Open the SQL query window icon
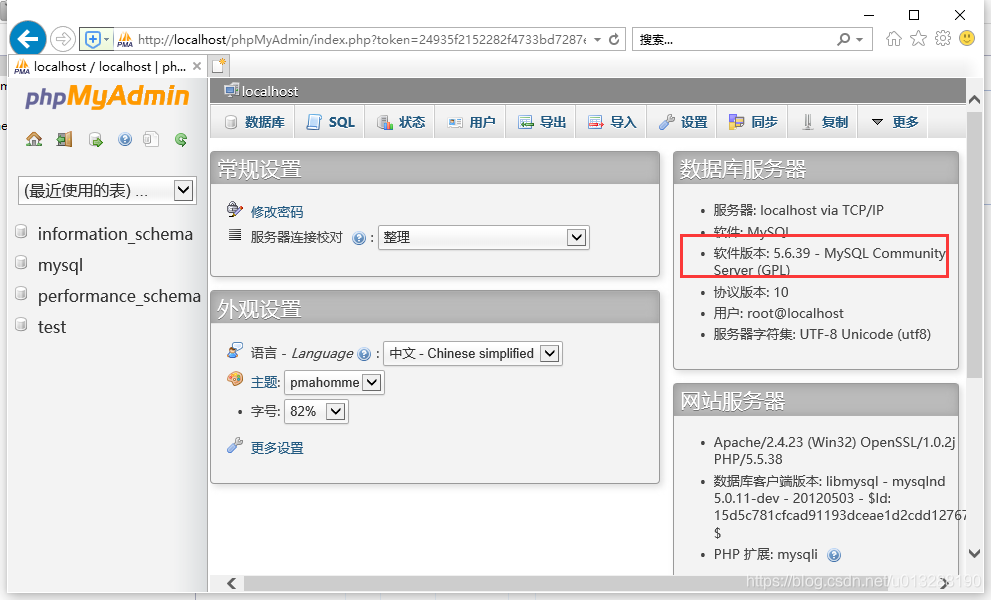 click(x=94, y=139)
